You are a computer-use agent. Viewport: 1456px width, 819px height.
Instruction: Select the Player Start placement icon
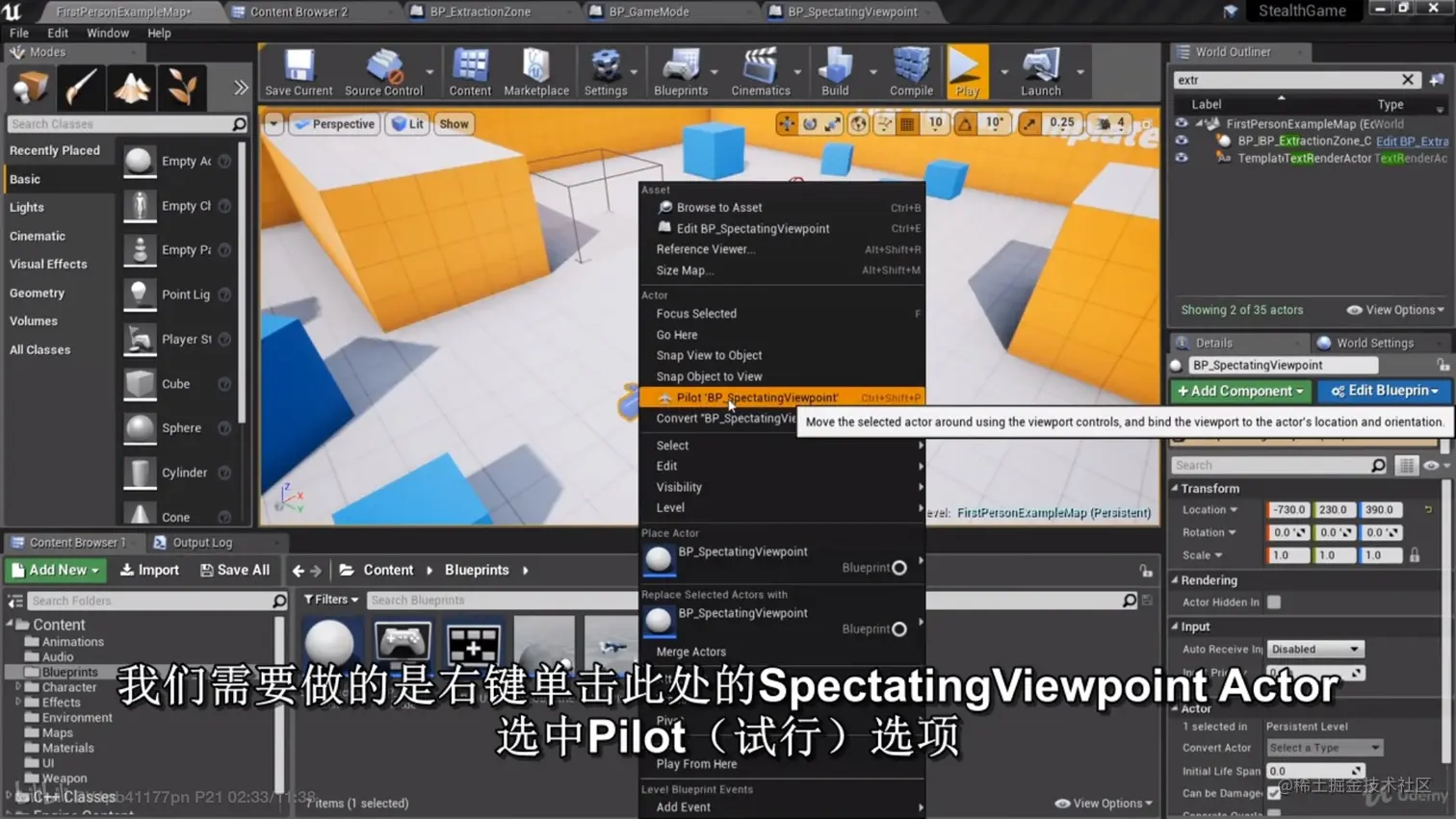140,339
